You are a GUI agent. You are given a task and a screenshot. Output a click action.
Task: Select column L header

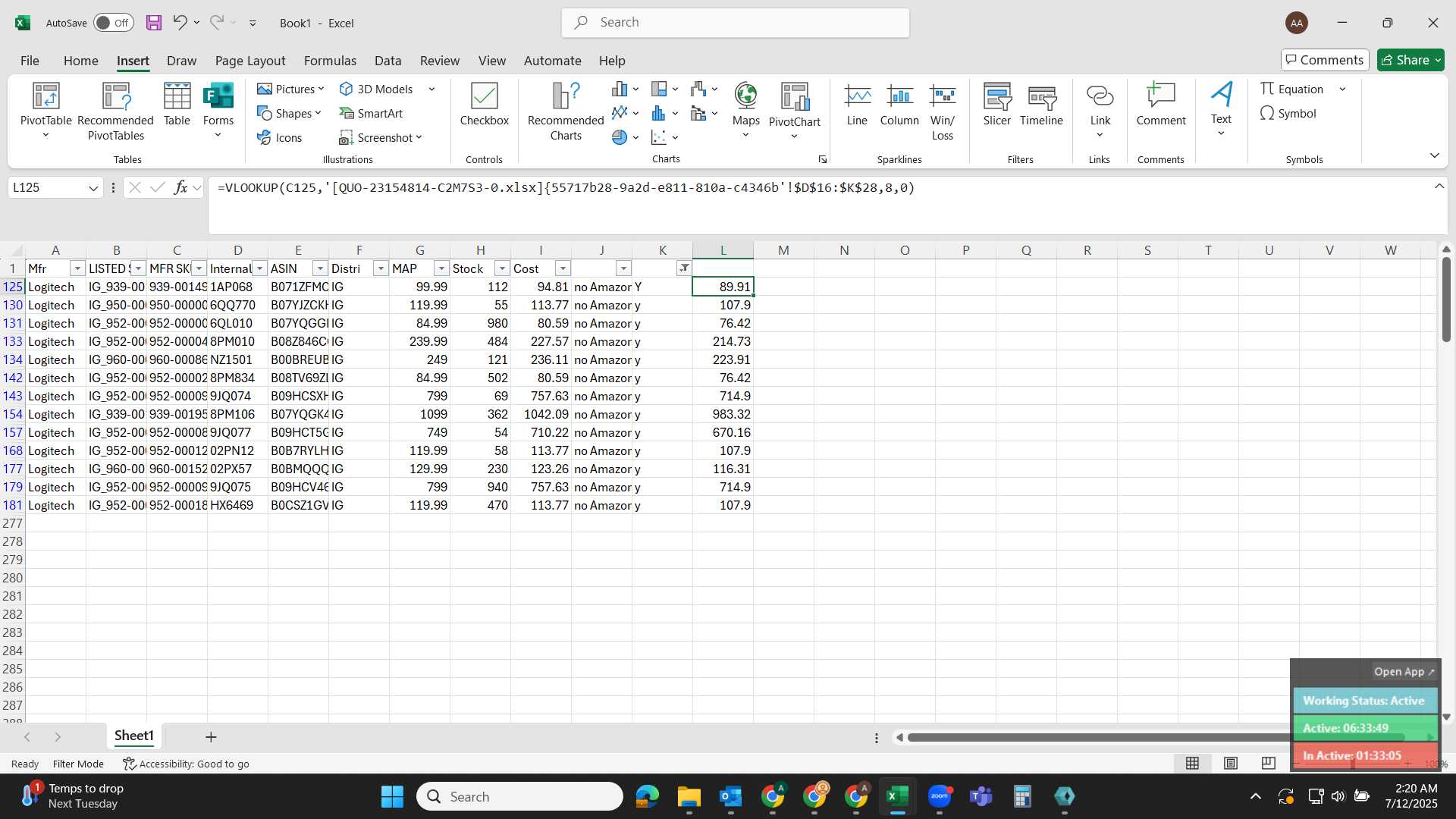coord(723,250)
